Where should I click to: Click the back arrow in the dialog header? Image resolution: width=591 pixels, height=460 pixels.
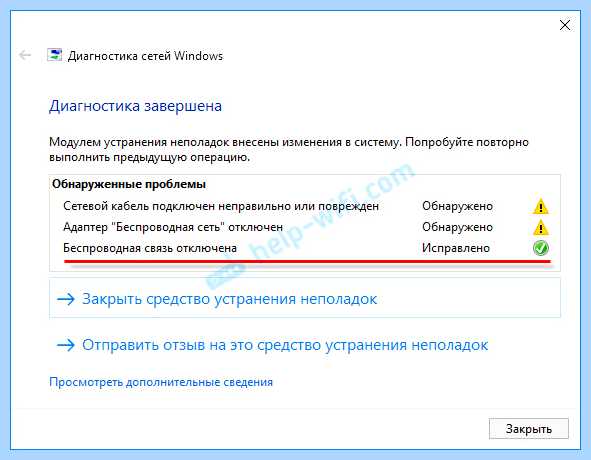(25, 55)
